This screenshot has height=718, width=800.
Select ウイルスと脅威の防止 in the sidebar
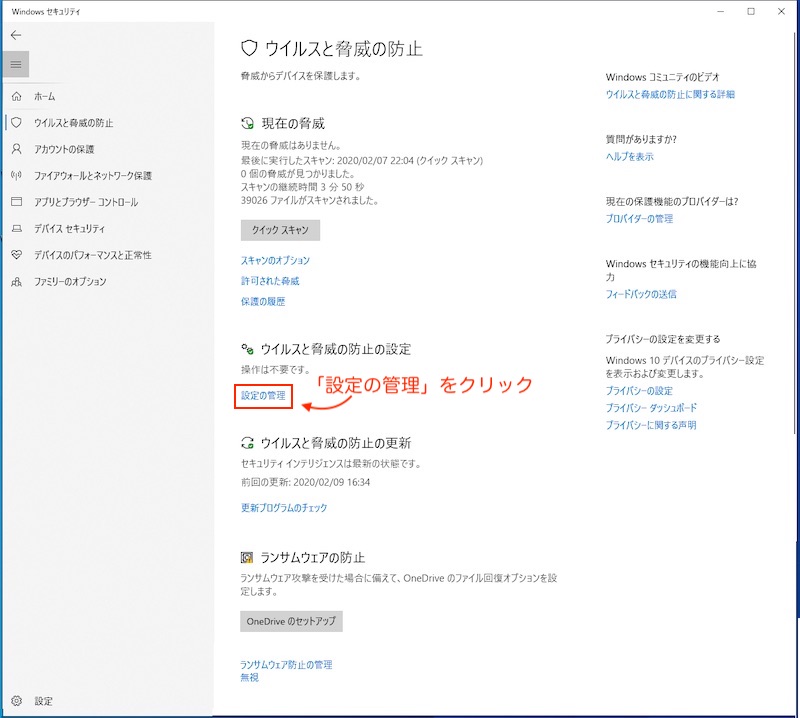click(73, 123)
